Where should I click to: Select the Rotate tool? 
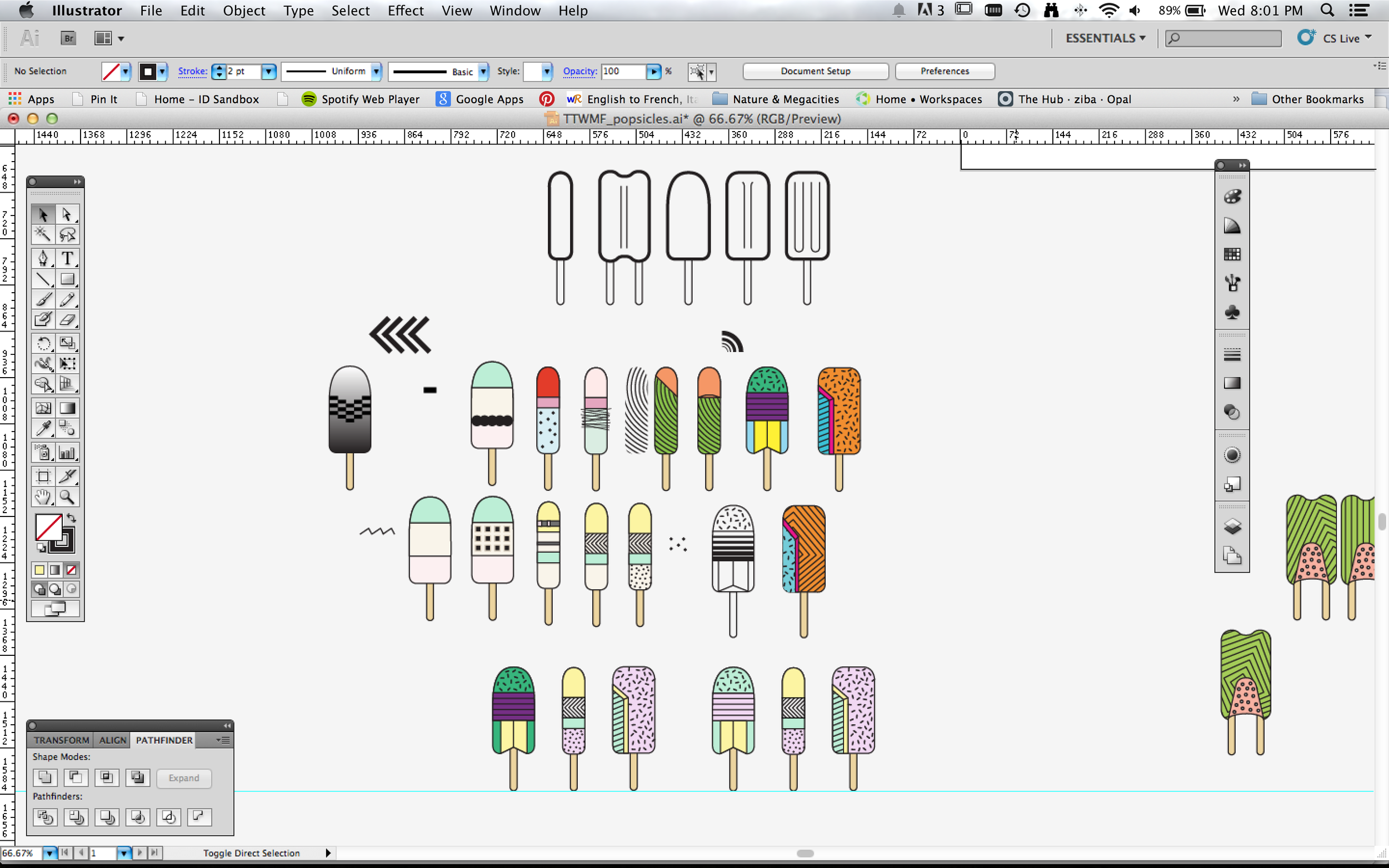pyautogui.click(x=43, y=343)
